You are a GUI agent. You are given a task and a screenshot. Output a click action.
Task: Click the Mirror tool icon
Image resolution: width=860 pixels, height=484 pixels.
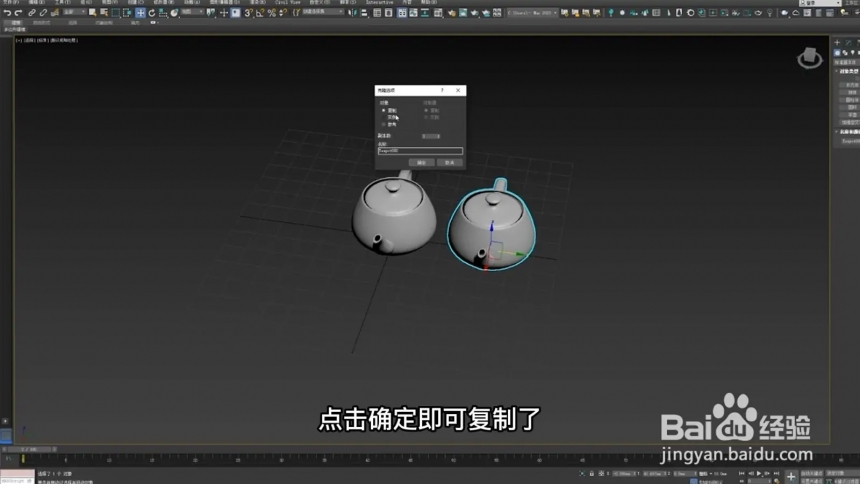(352, 13)
